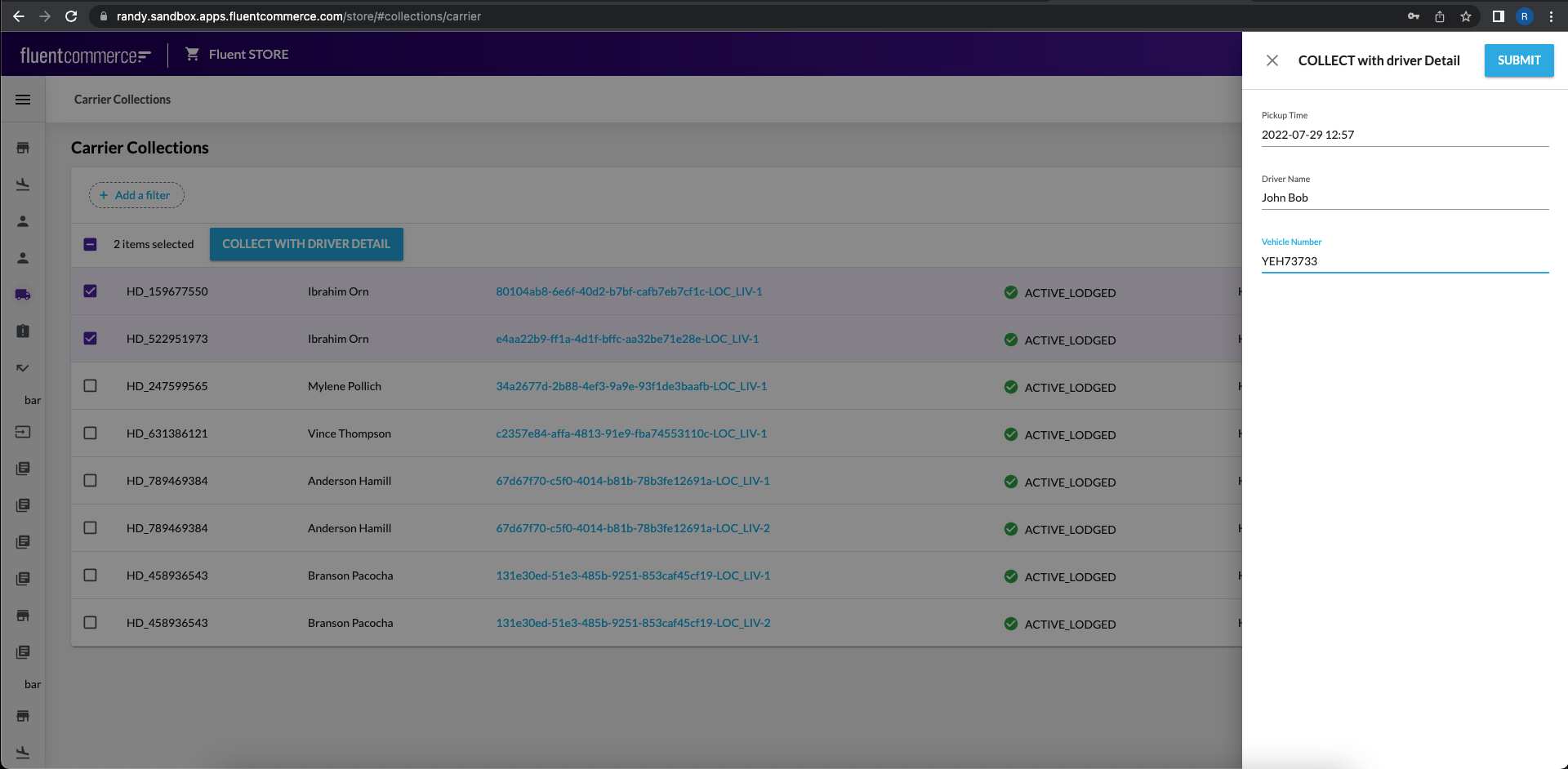1568x769 pixels.
Task: Open the clipboard alert icon in sidebar
Action: [23, 331]
